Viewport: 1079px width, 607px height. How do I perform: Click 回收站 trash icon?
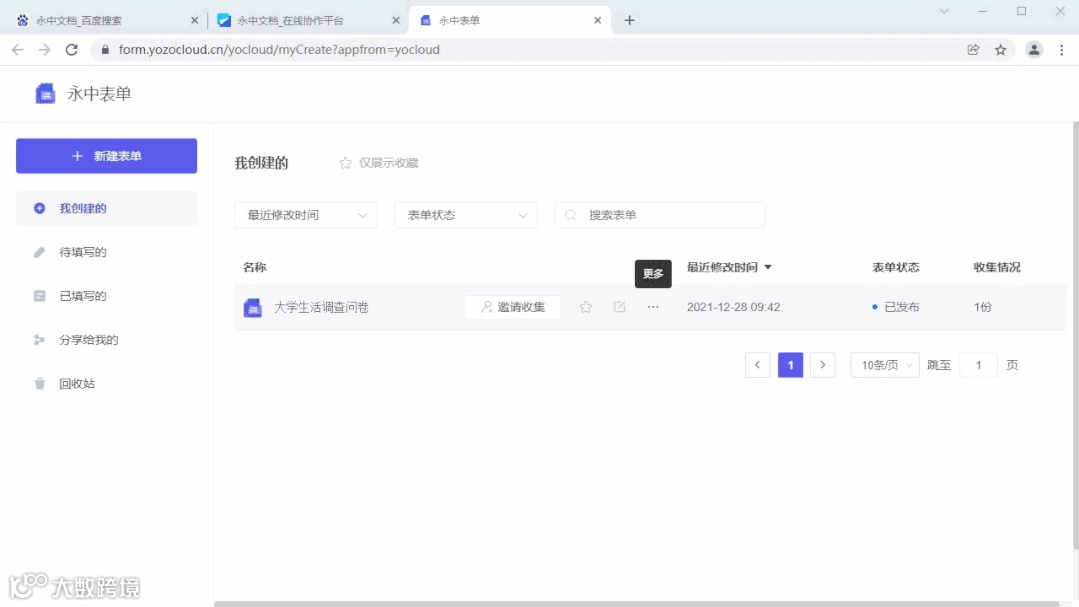(39, 383)
